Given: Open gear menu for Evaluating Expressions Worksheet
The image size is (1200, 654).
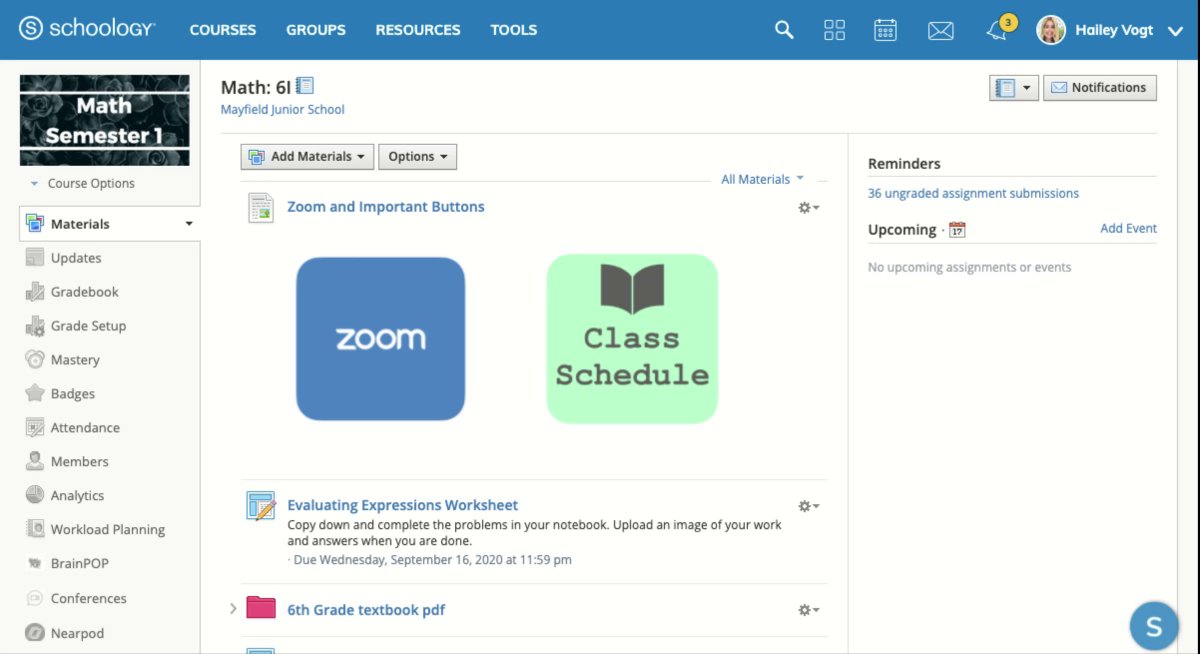Looking at the screenshot, I should pos(808,506).
